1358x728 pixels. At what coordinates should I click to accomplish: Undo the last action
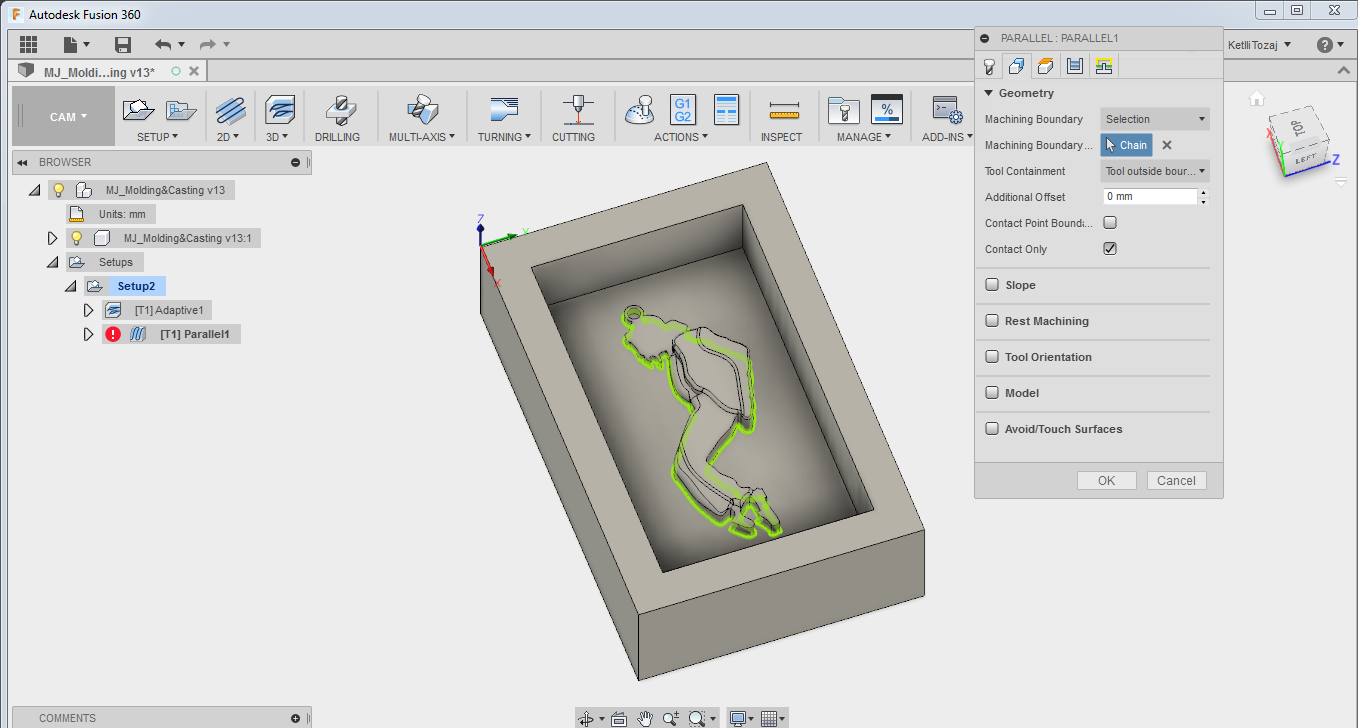pos(163,44)
